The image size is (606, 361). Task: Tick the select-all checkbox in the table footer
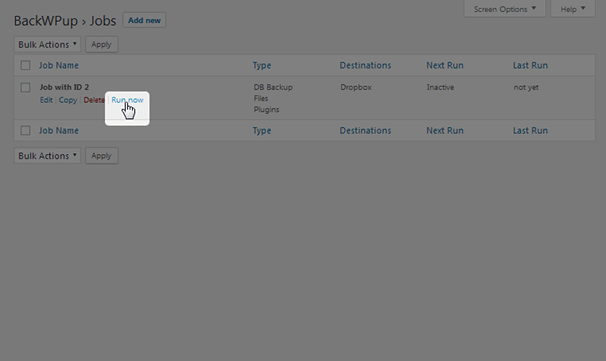click(26, 131)
